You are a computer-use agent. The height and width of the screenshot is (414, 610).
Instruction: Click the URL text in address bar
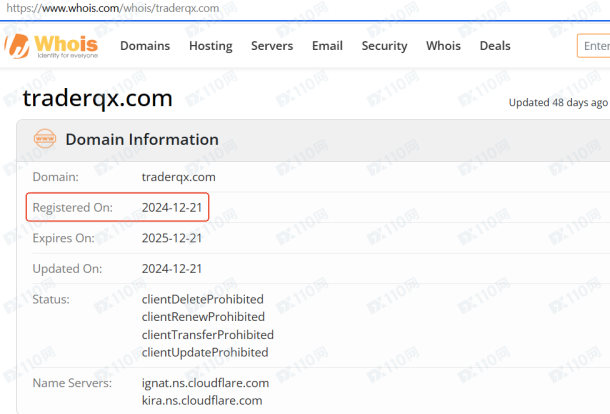click(x=112, y=8)
